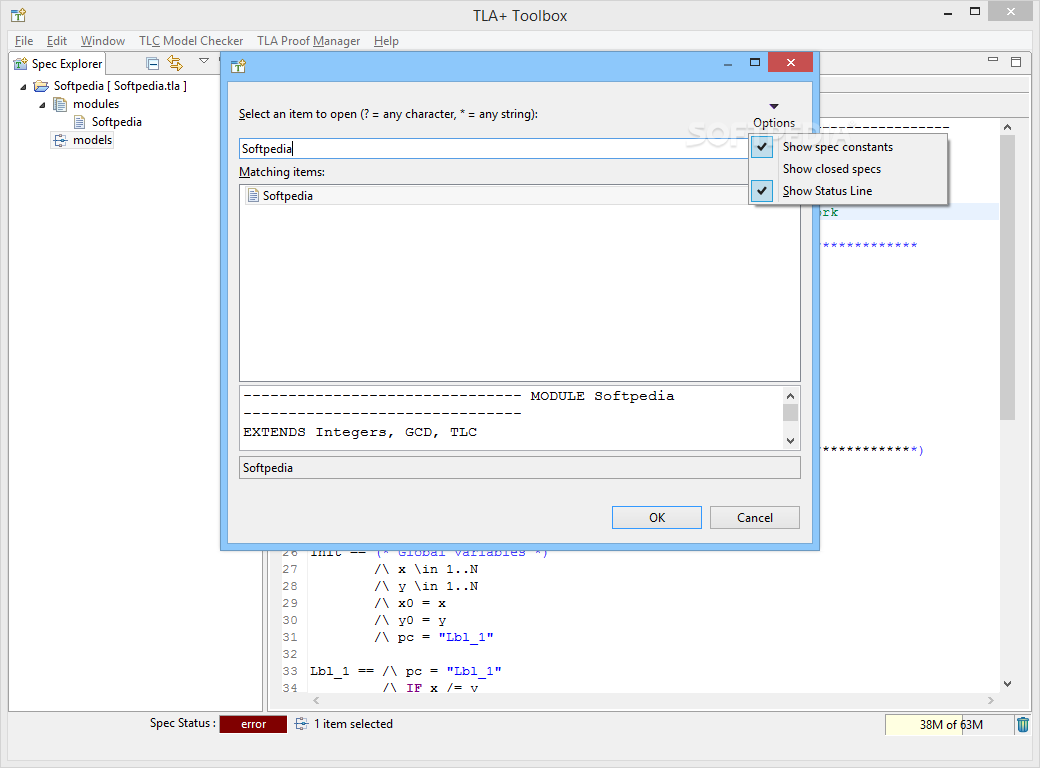Click the models icon in Spec Explorer
The height and width of the screenshot is (768, 1040).
pyautogui.click(x=60, y=140)
